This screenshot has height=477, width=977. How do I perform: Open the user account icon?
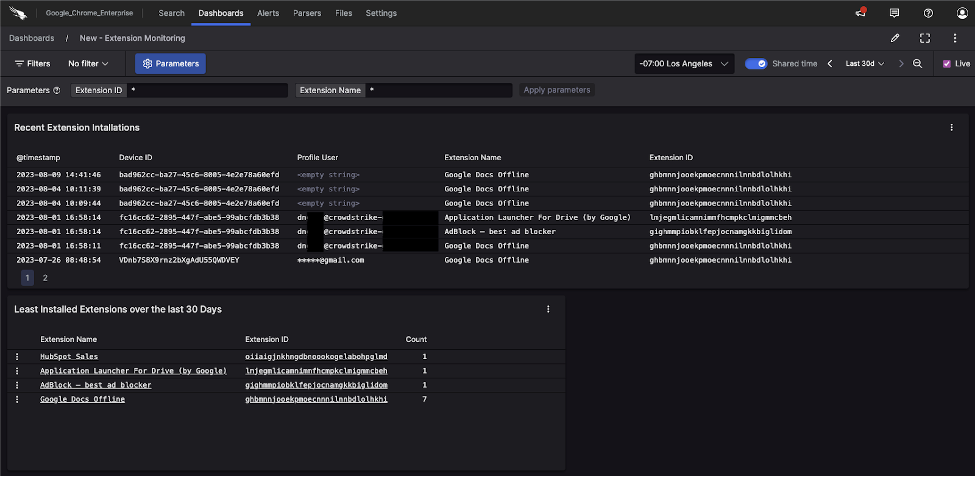pos(962,13)
